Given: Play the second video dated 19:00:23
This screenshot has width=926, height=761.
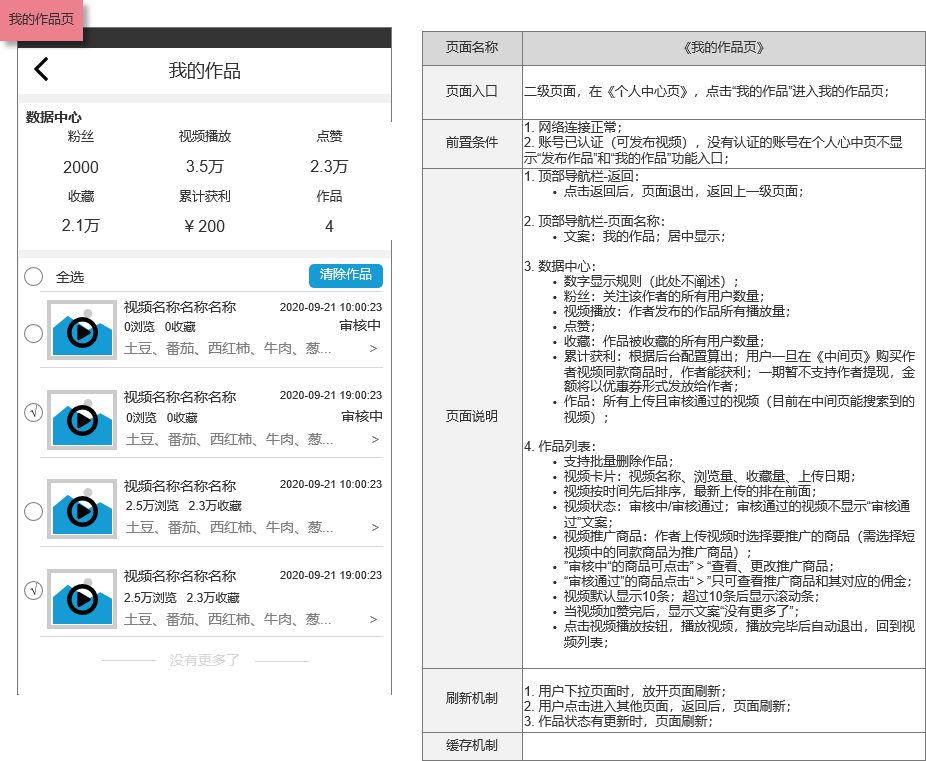Looking at the screenshot, I should tap(80, 420).
